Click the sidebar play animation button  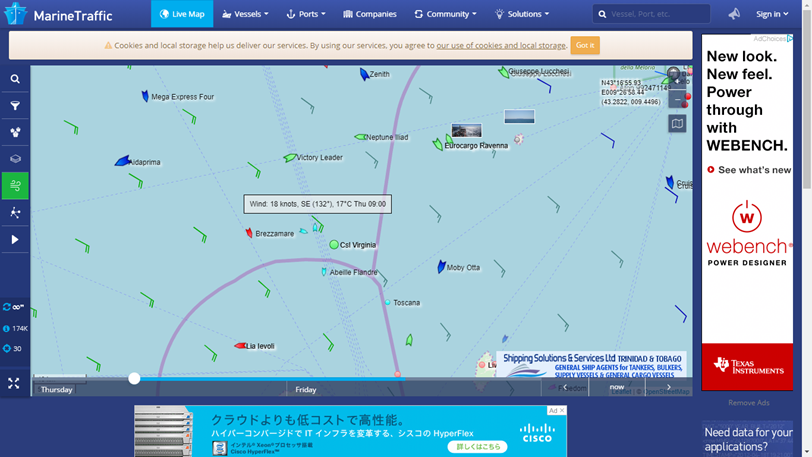point(15,239)
